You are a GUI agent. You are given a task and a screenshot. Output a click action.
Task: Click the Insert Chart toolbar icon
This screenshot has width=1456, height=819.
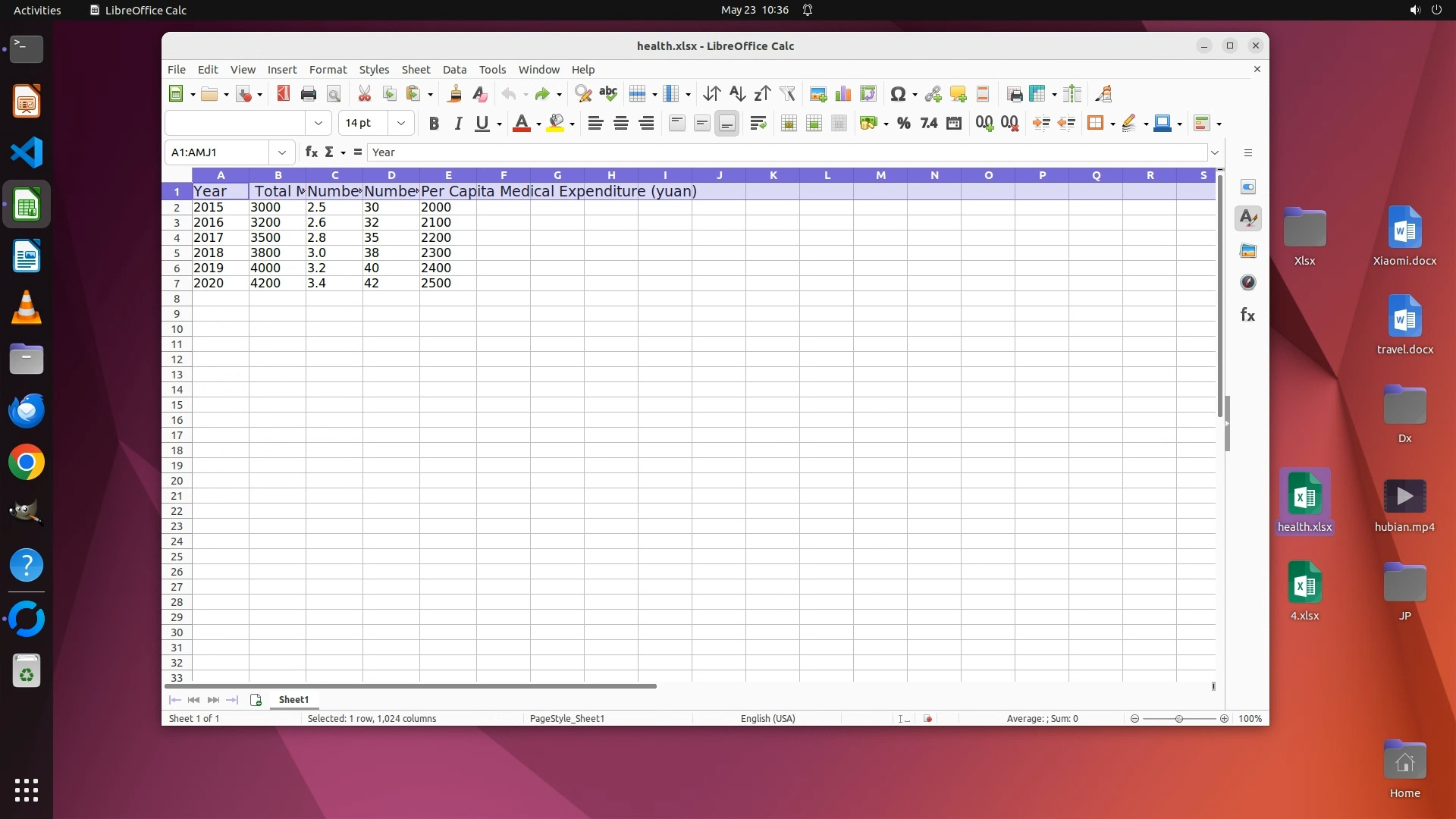843,94
